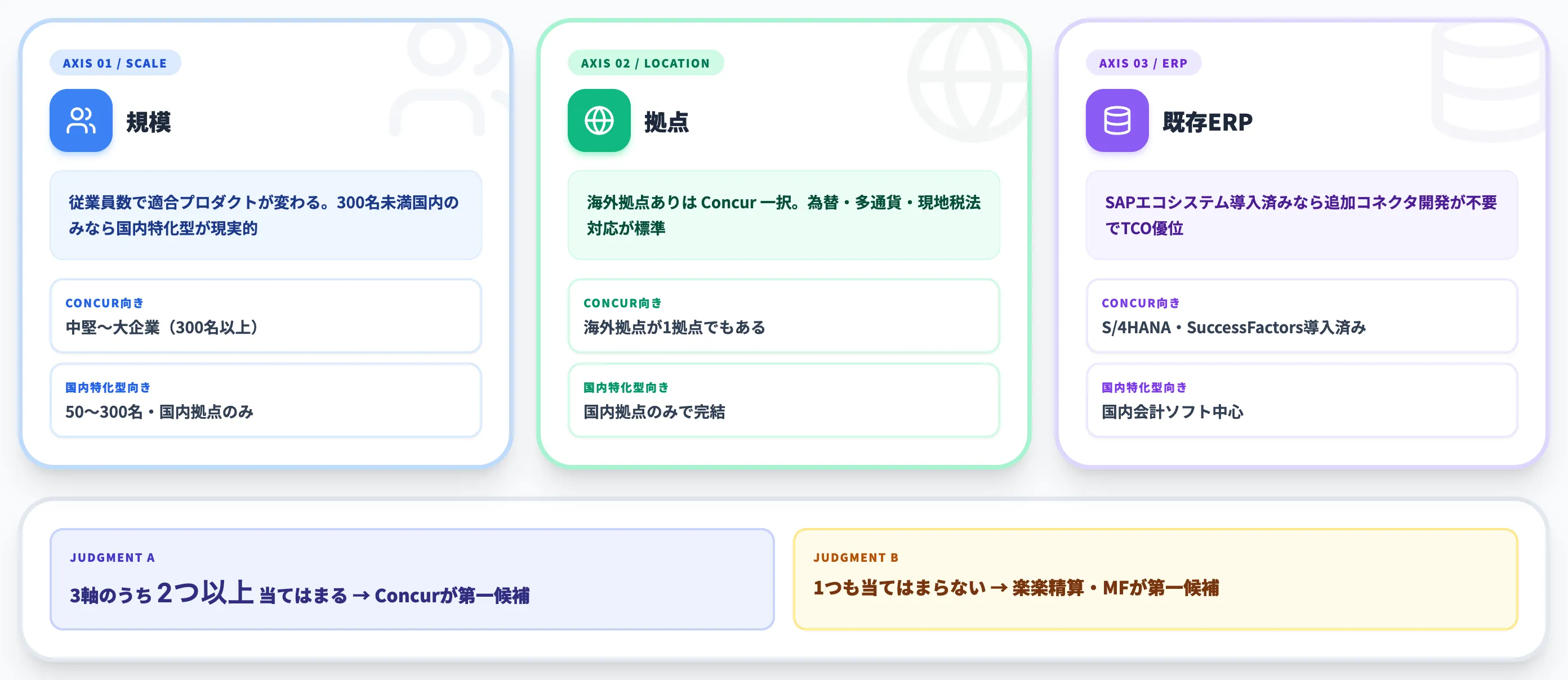This screenshot has width=1568, height=680.
Task: Click 国内特化型向き label in the 拠点 card
Action: click(x=626, y=387)
